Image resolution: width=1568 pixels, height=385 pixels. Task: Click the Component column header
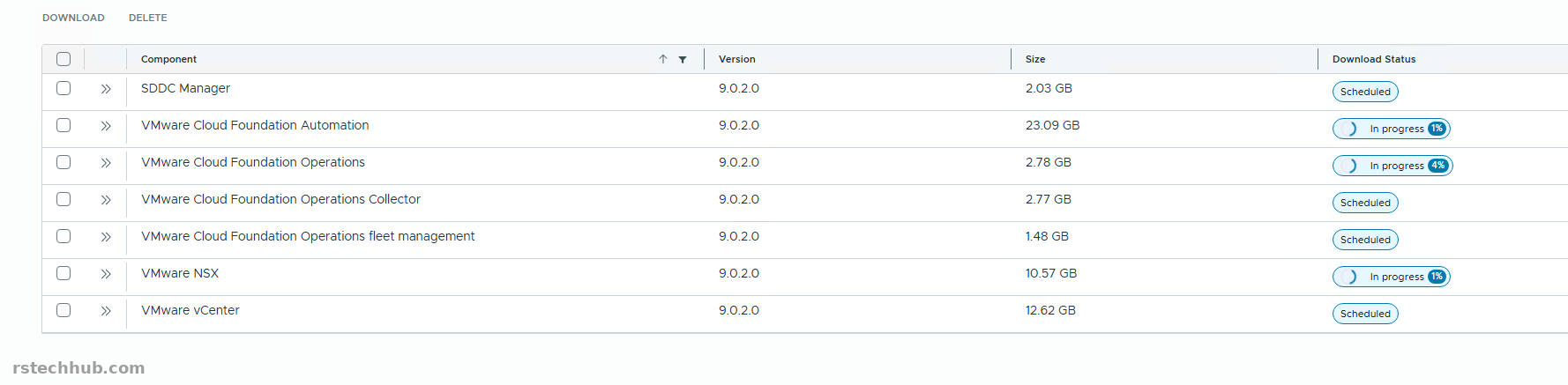(168, 59)
